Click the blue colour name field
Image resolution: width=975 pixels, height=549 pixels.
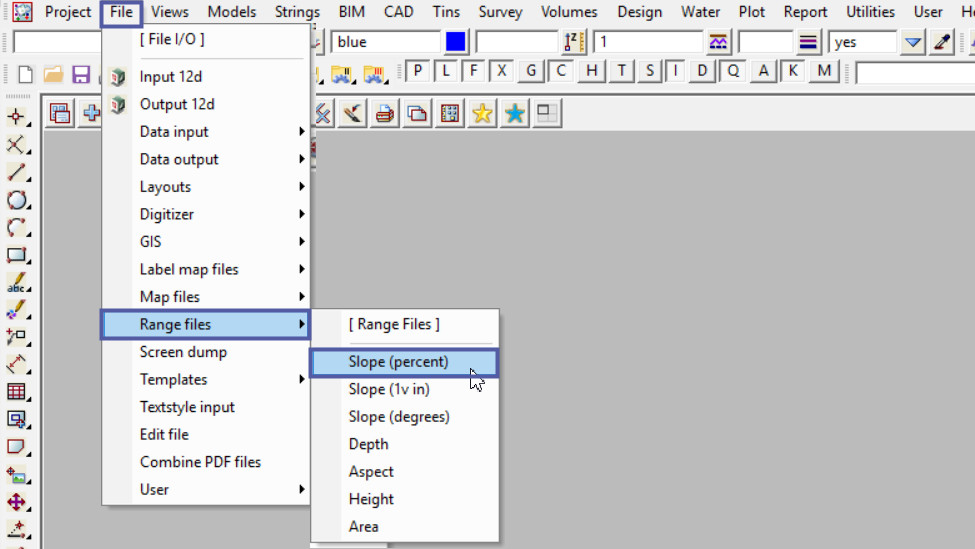(x=386, y=42)
